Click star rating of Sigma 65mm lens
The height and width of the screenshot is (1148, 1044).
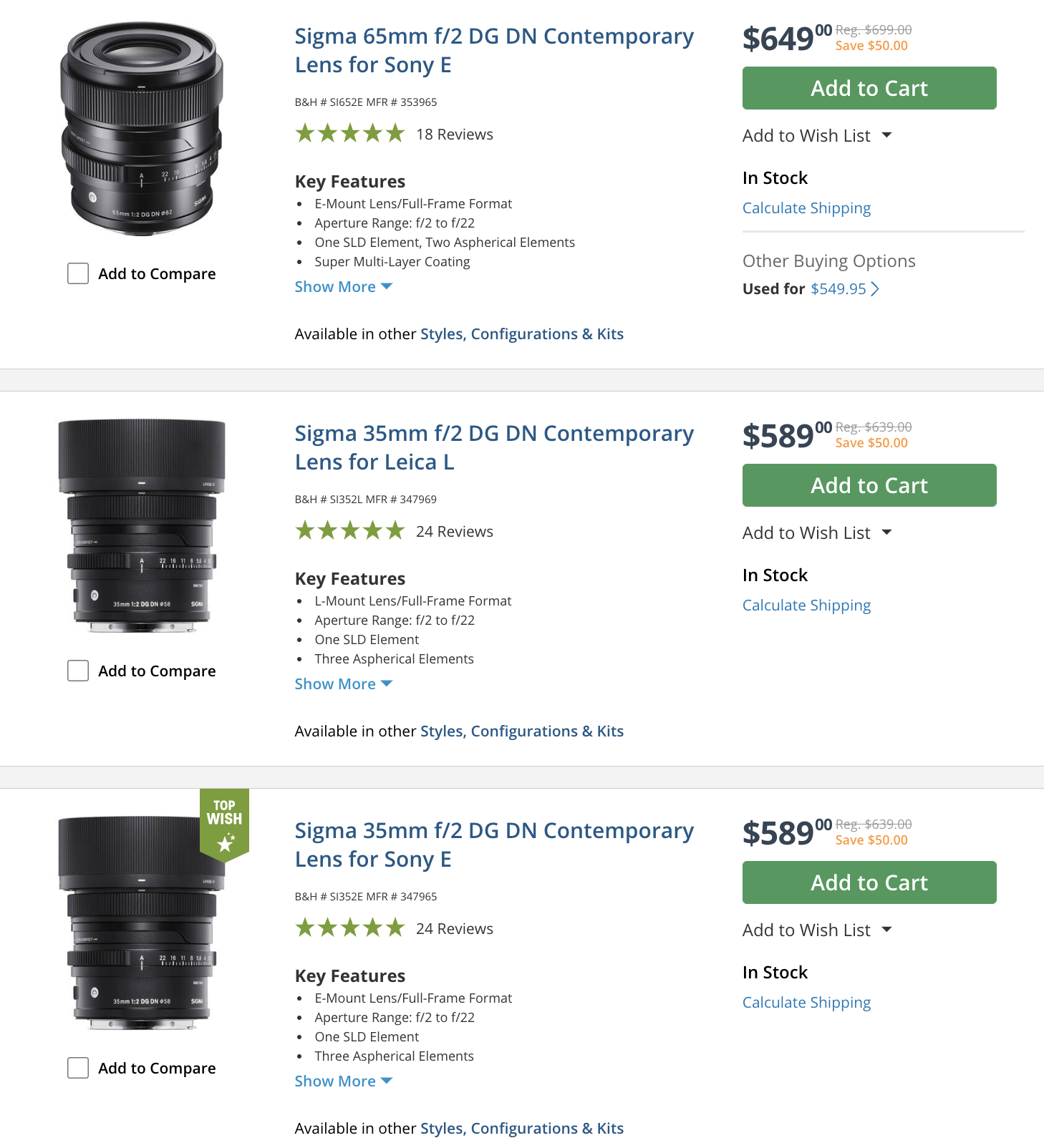coord(350,134)
